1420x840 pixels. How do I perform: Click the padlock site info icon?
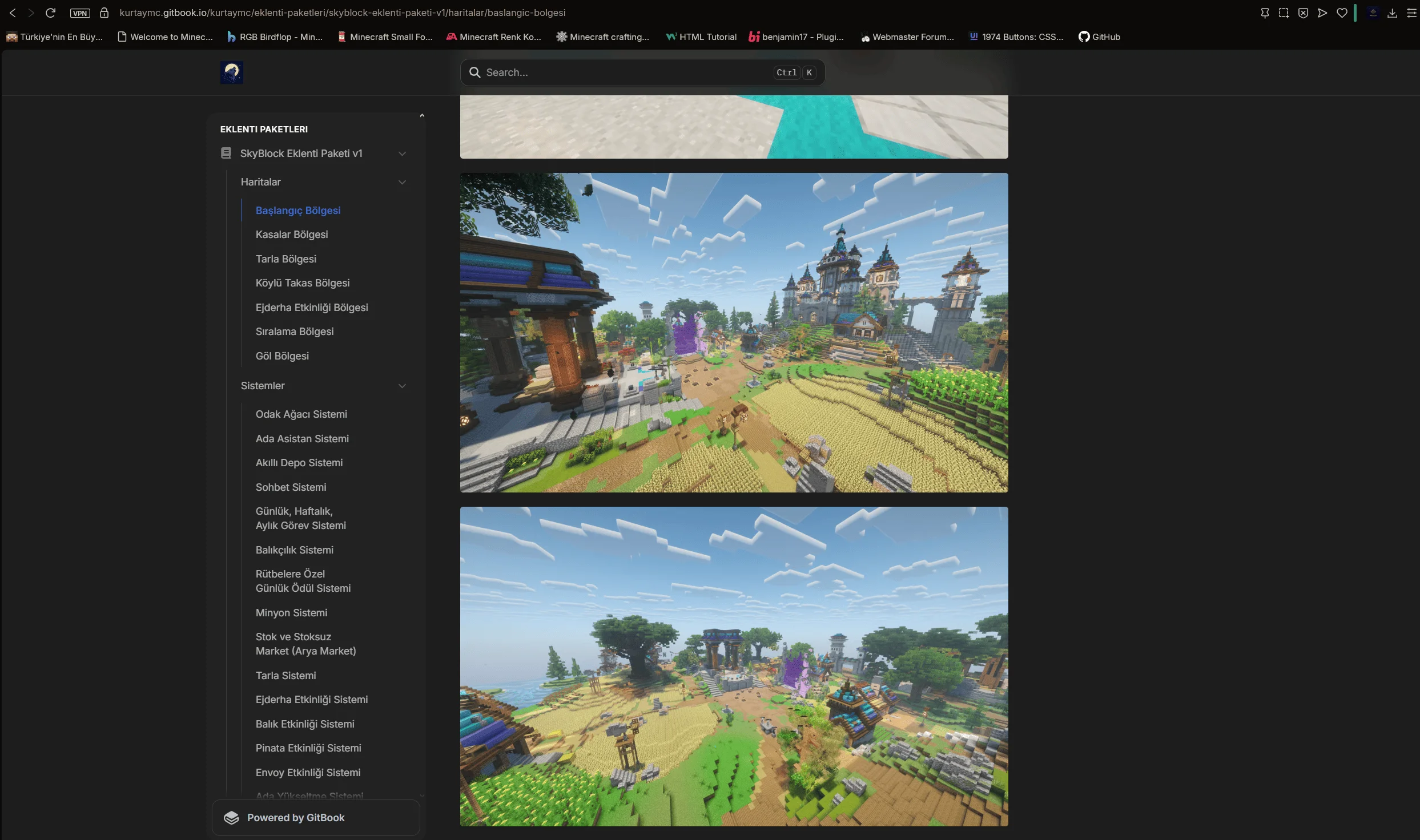(104, 13)
